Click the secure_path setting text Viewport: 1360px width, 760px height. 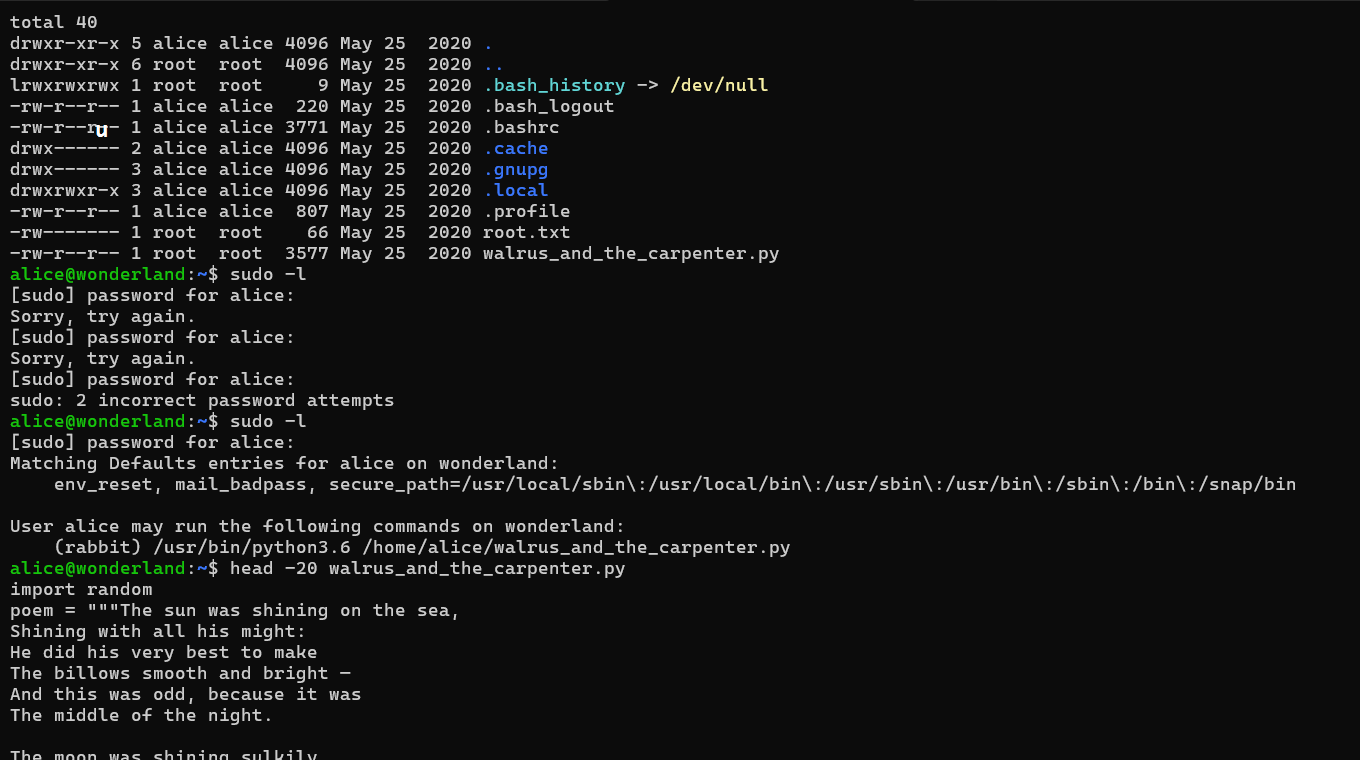coord(813,484)
